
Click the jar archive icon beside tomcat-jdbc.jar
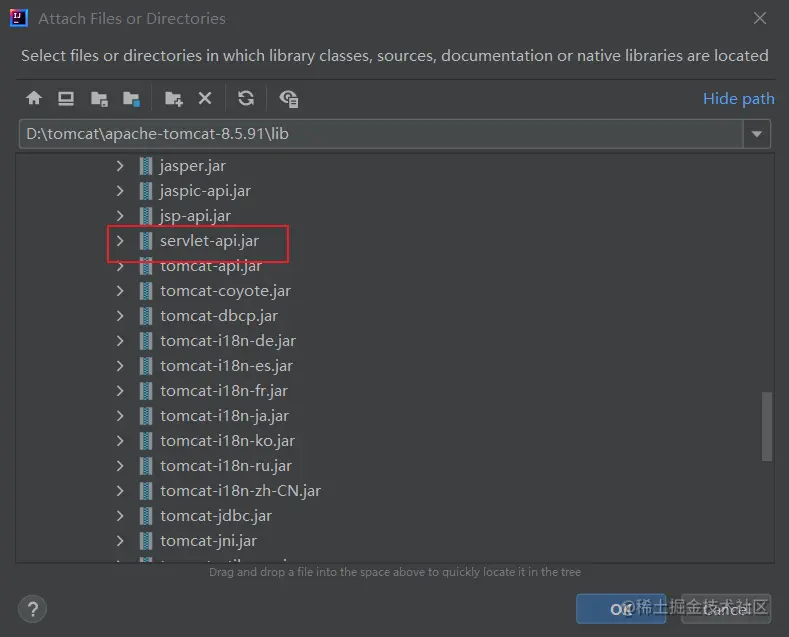pyautogui.click(x=145, y=516)
